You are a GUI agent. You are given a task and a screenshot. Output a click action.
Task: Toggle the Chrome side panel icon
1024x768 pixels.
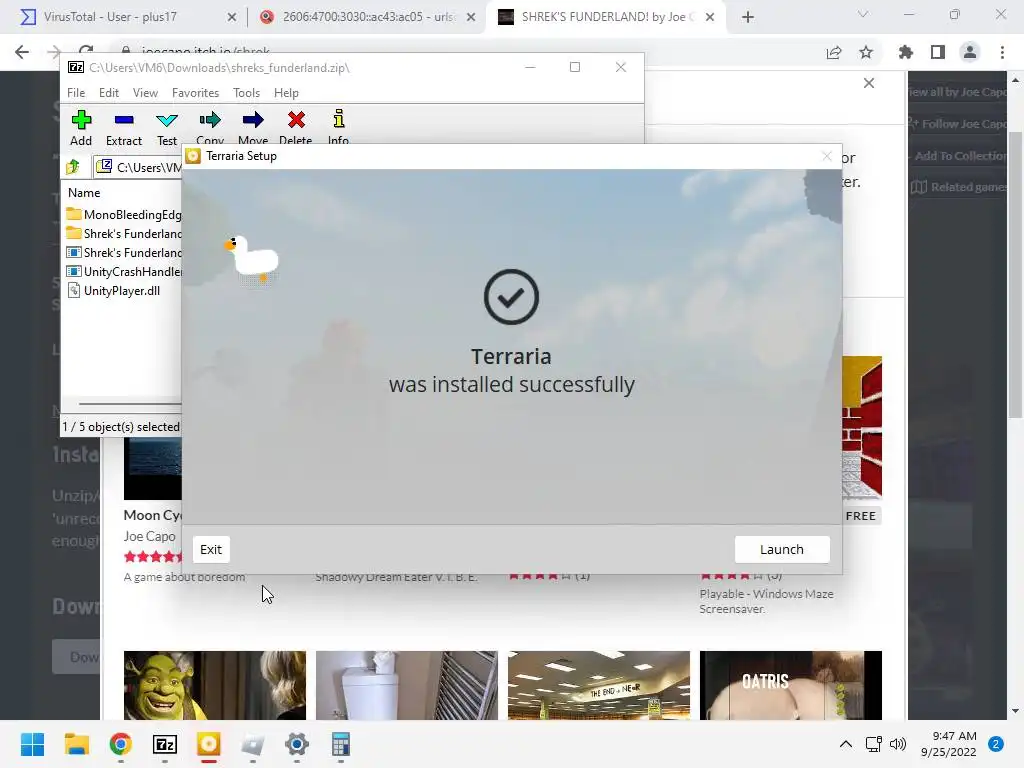click(938, 52)
